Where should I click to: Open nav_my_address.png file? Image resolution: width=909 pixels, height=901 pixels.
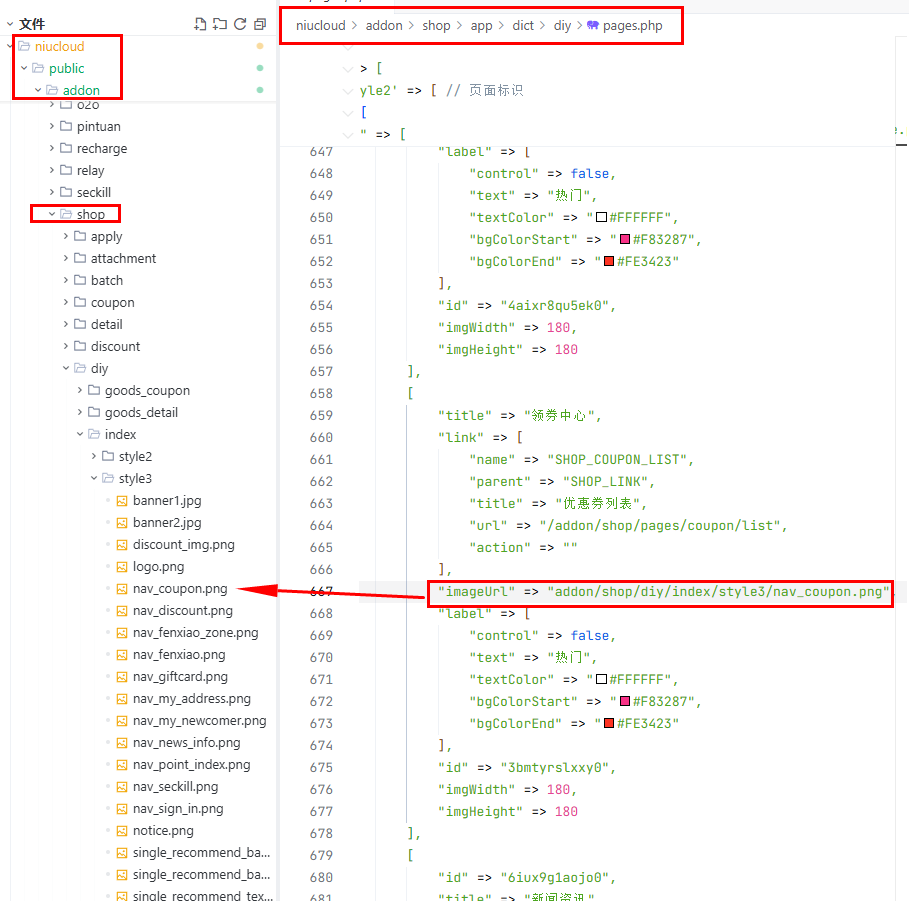(x=191, y=699)
